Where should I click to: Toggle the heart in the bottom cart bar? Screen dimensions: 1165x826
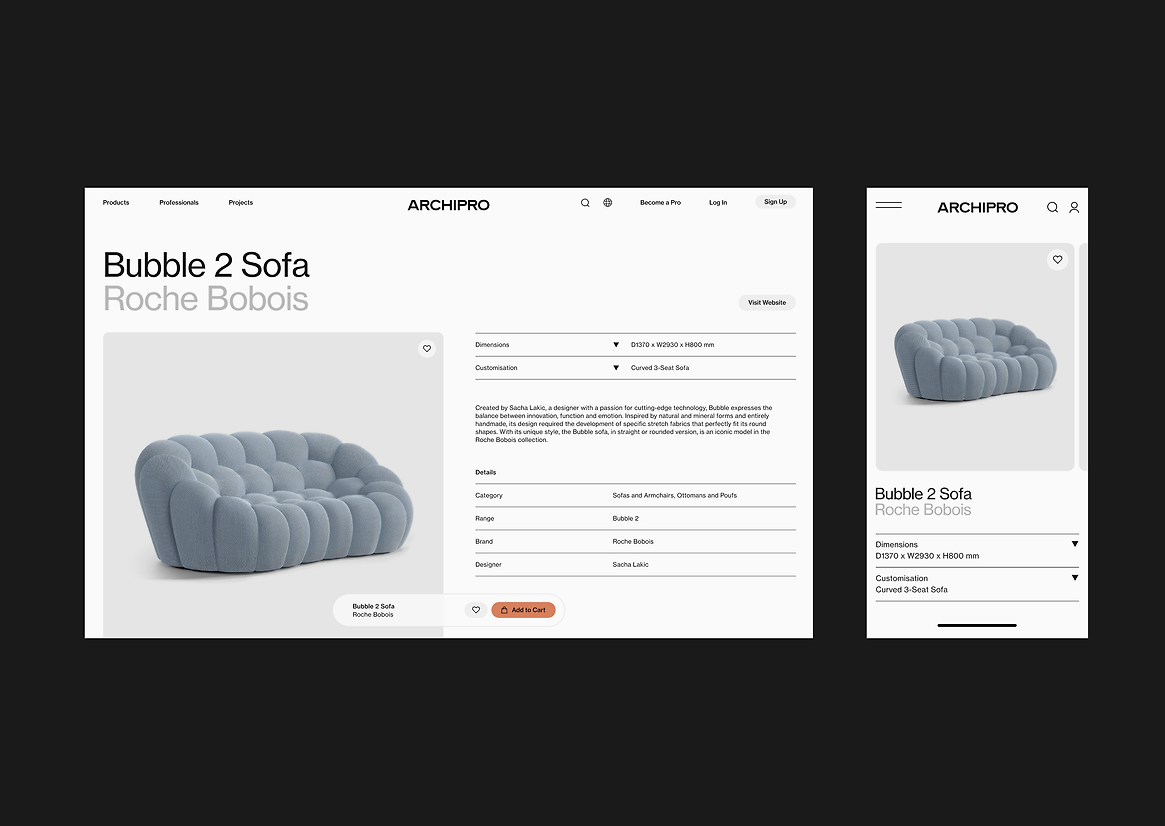(476, 610)
